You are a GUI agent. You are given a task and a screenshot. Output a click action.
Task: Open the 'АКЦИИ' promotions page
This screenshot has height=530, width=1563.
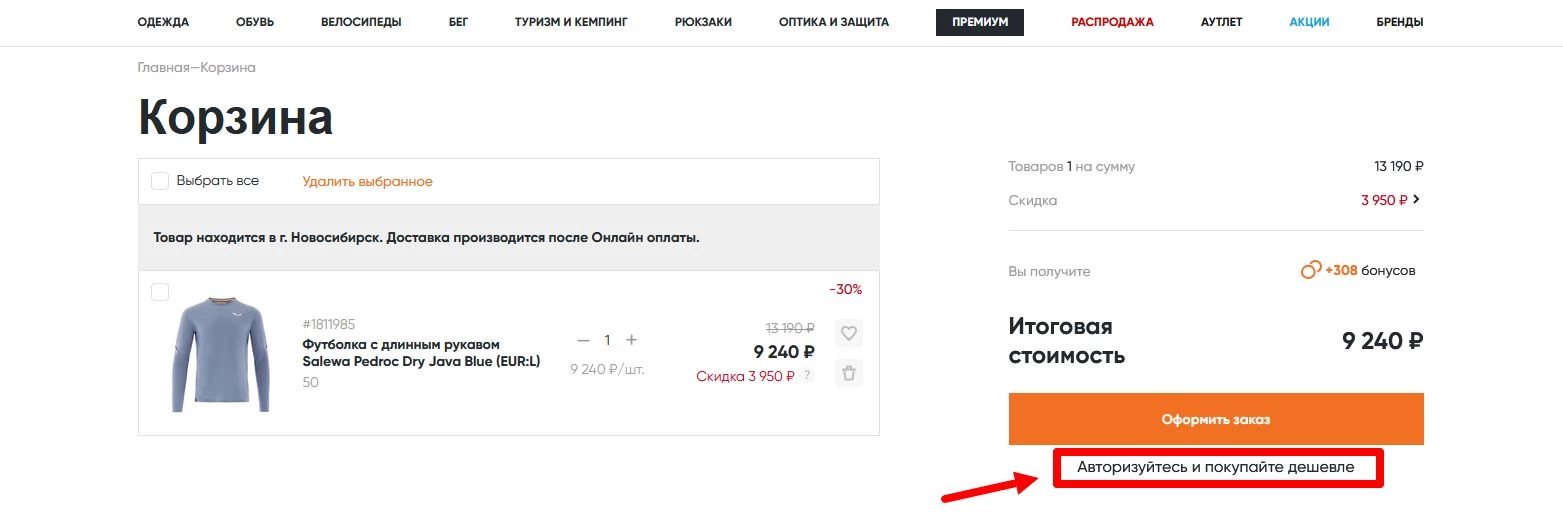point(1309,22)
